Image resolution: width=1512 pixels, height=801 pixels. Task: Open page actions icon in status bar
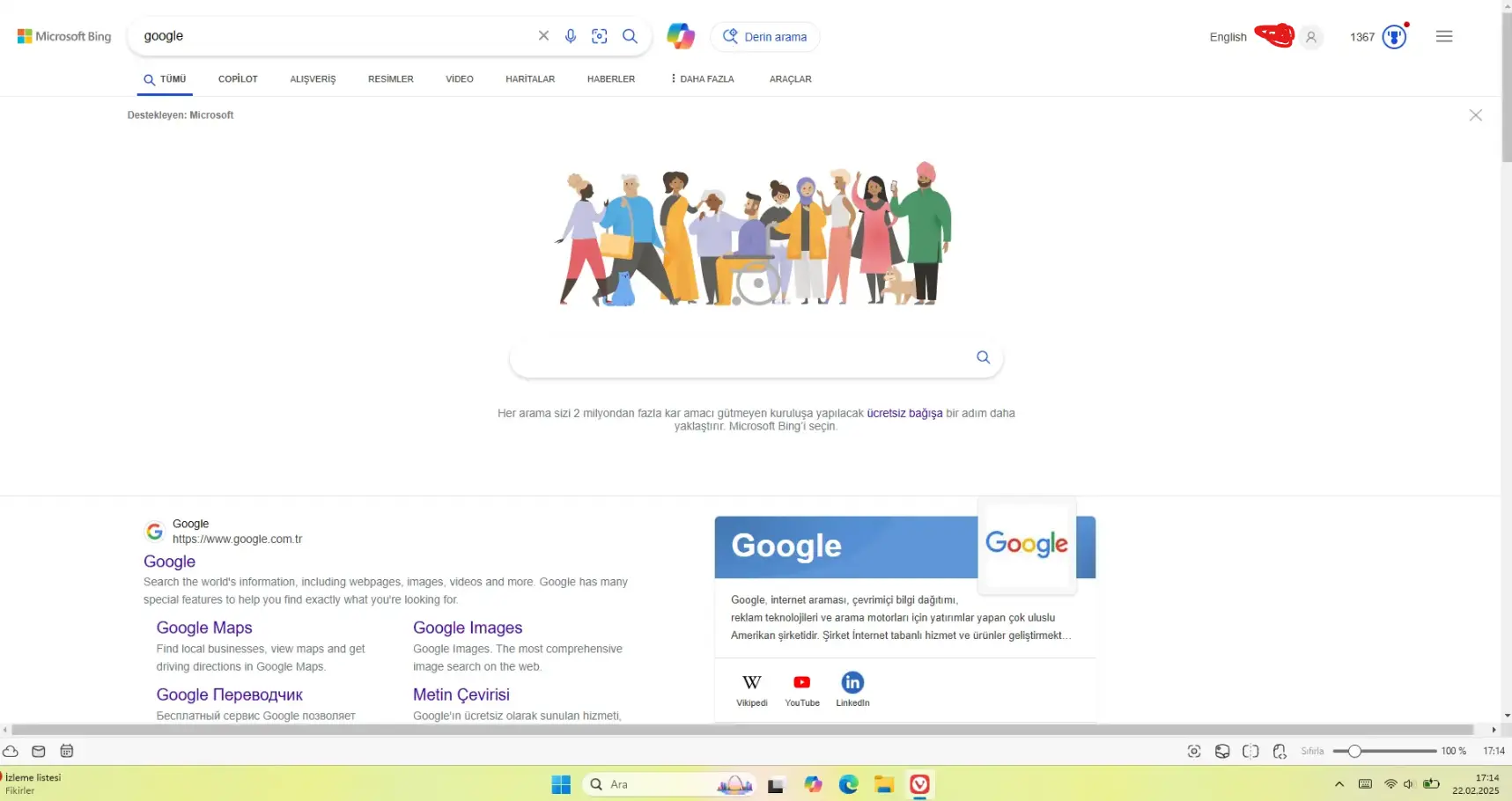coord(1280,751)
